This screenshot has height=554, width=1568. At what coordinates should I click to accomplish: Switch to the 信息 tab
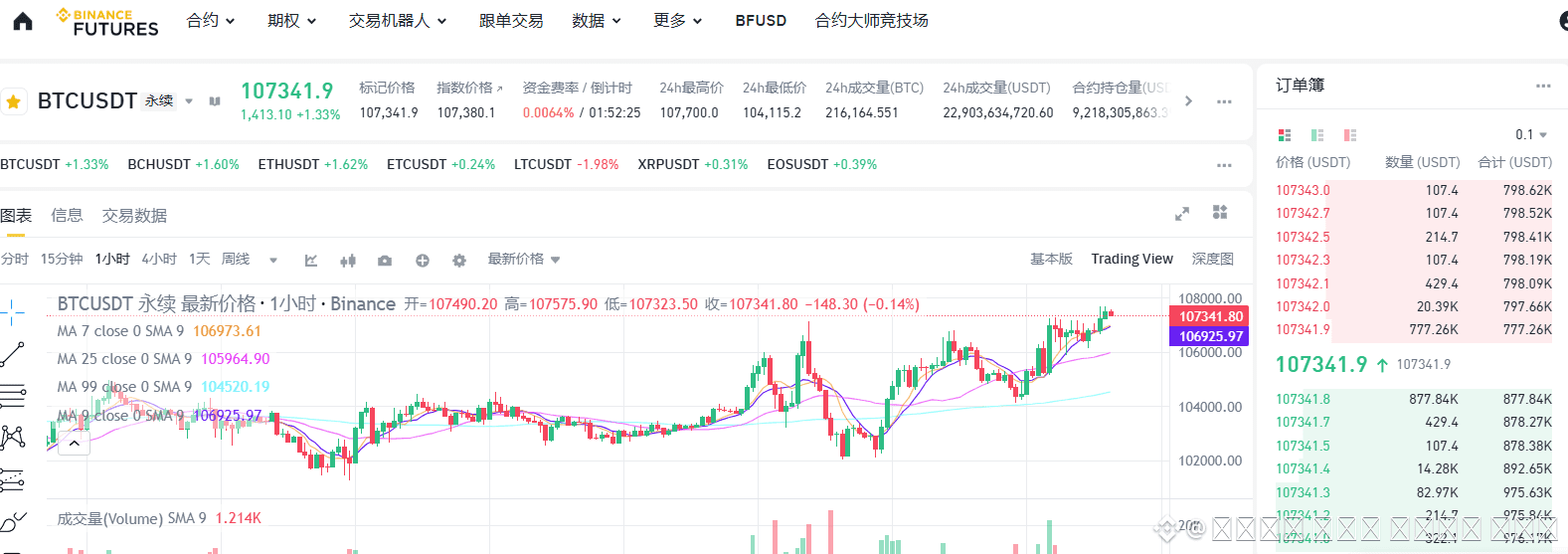pos(67,216)
